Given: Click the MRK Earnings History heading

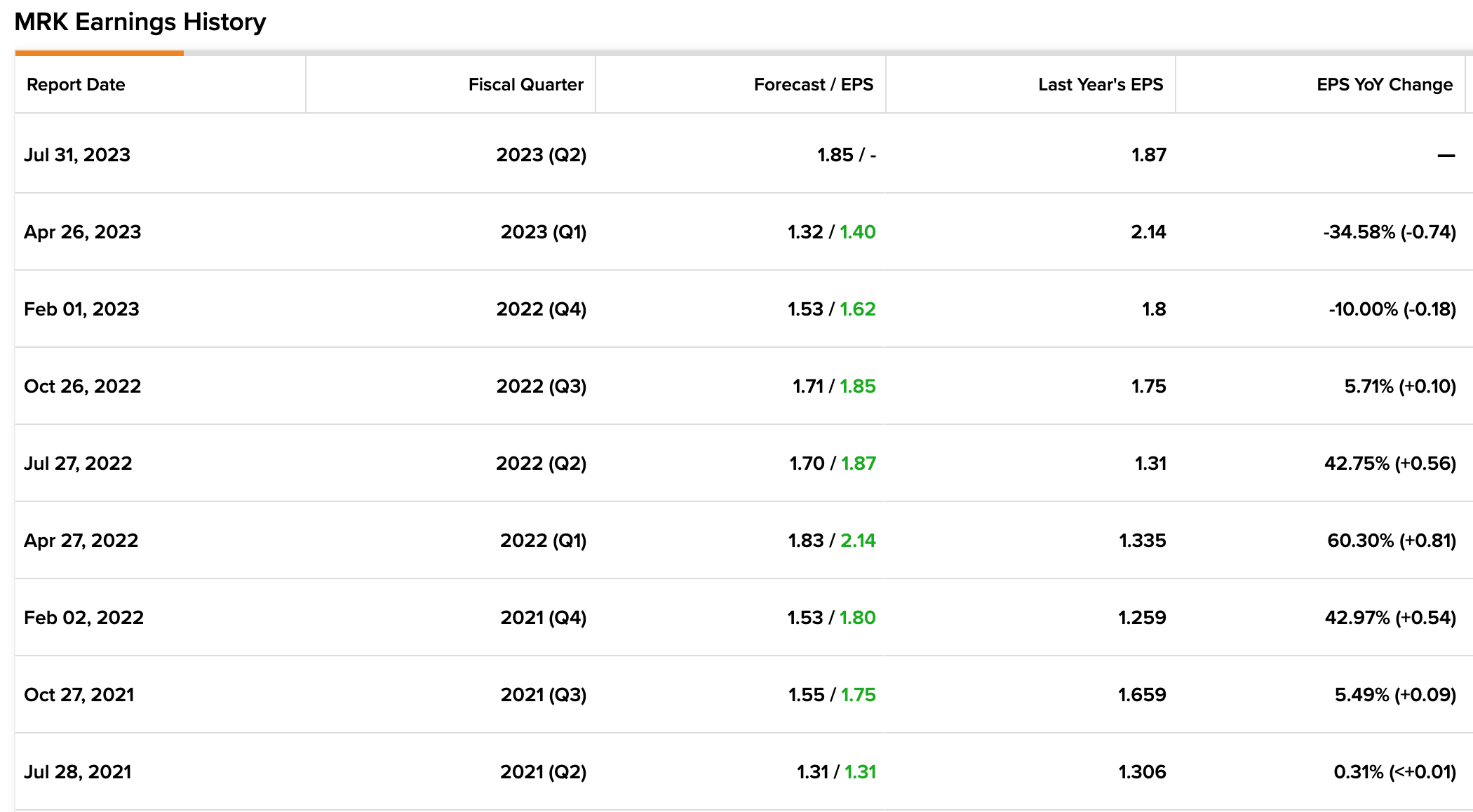Looking at the screenshot, I should 140,22.
